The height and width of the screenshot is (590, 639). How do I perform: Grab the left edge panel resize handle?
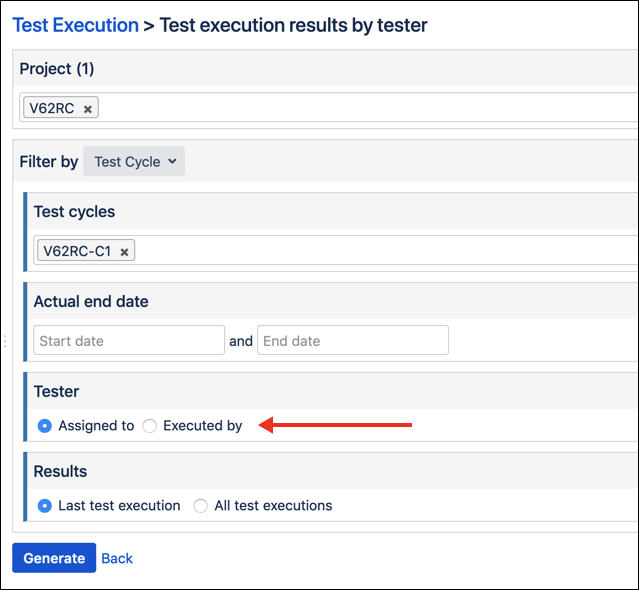tap(5, 342)
